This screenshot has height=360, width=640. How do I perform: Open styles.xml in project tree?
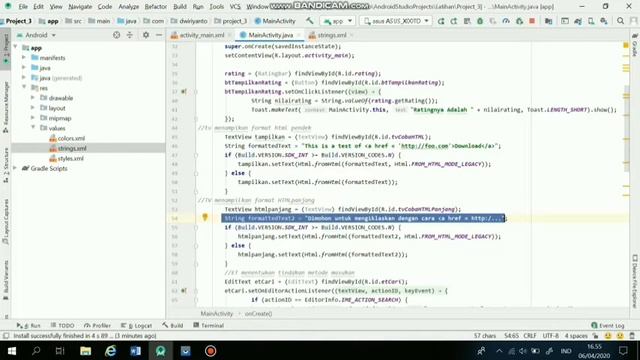67,158
